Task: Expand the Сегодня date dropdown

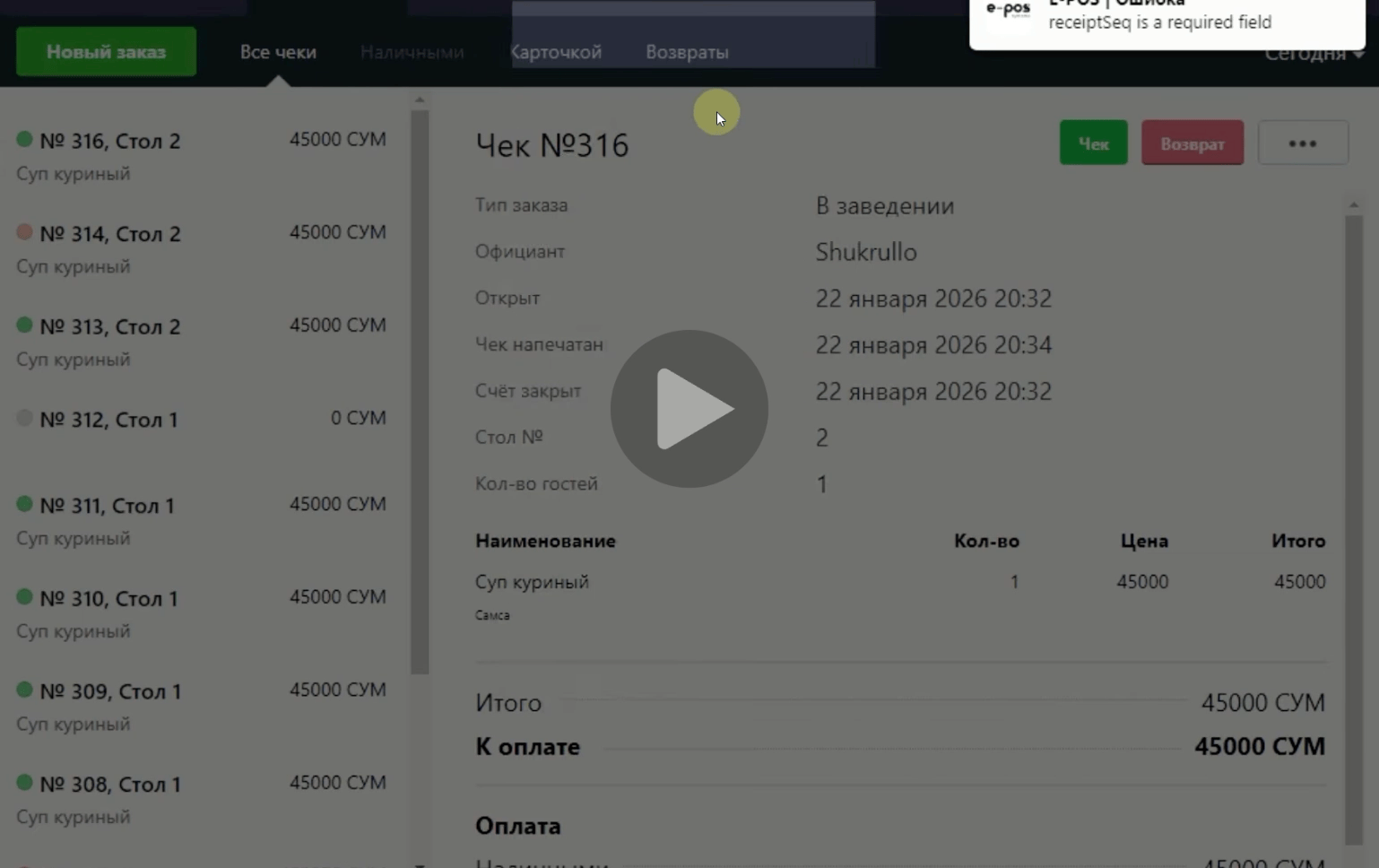Action: [1314, 55]
